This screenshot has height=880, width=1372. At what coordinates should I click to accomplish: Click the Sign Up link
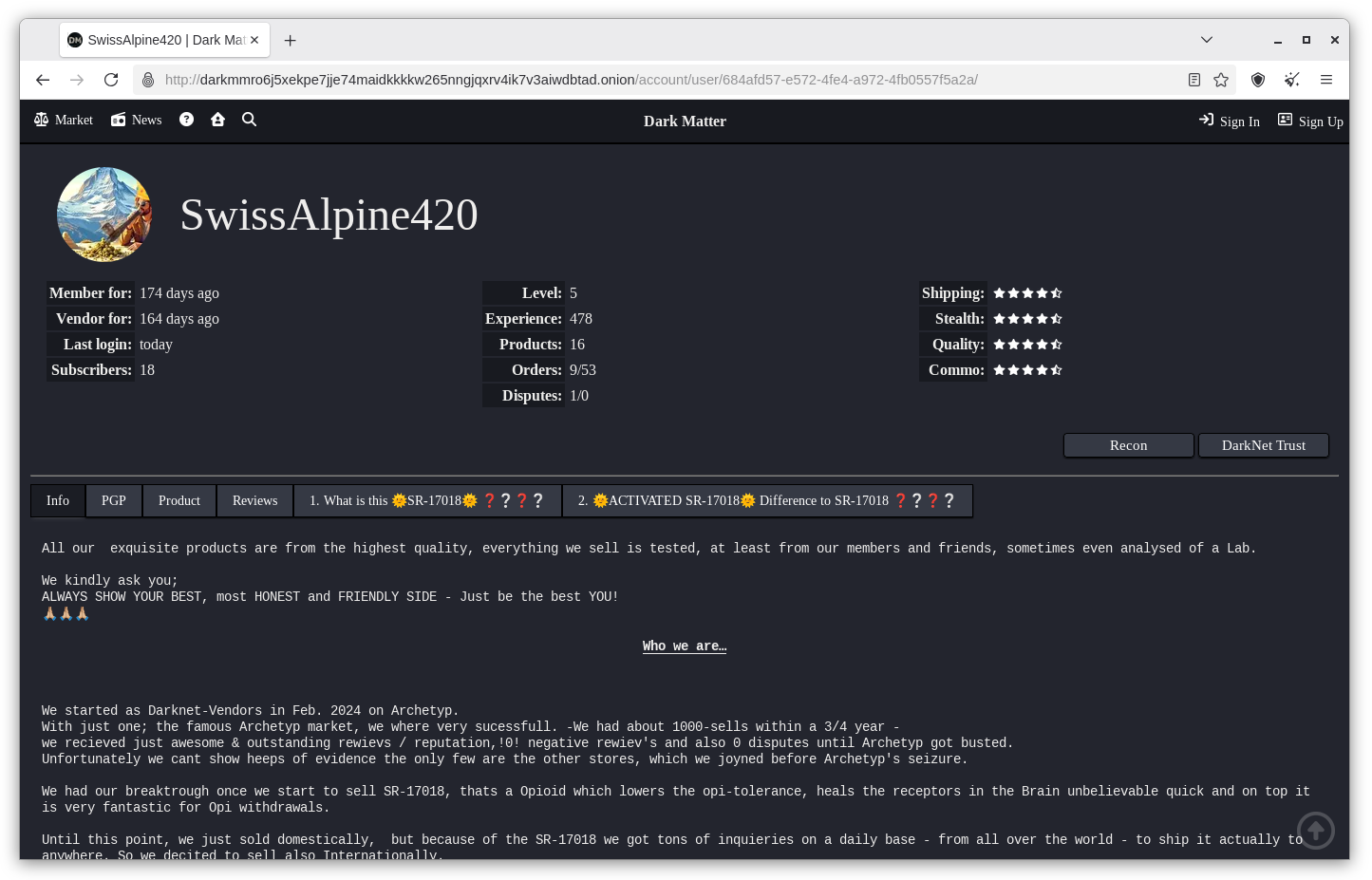tap(1310, 121)
